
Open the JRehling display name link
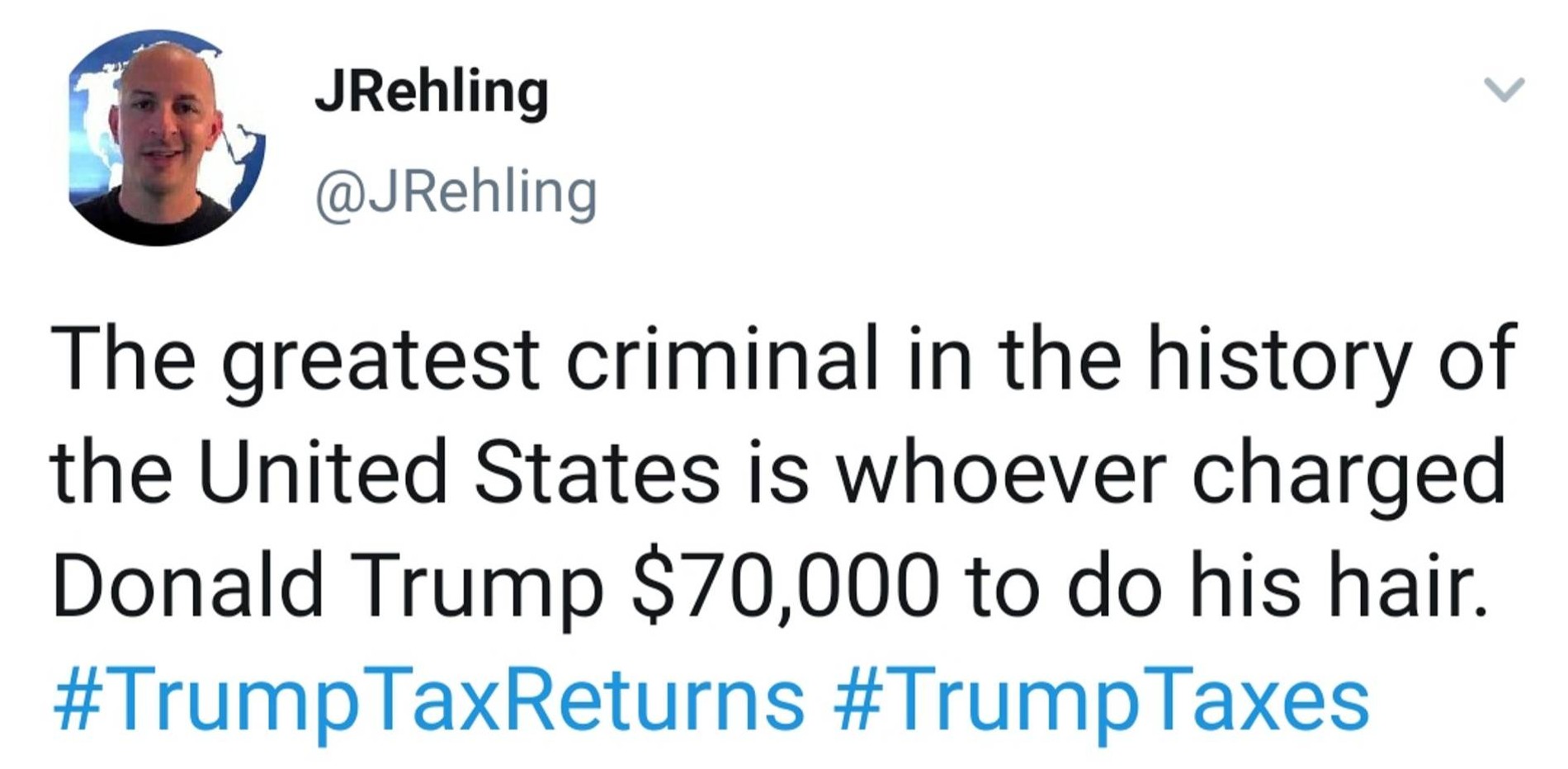pos(431,92)
